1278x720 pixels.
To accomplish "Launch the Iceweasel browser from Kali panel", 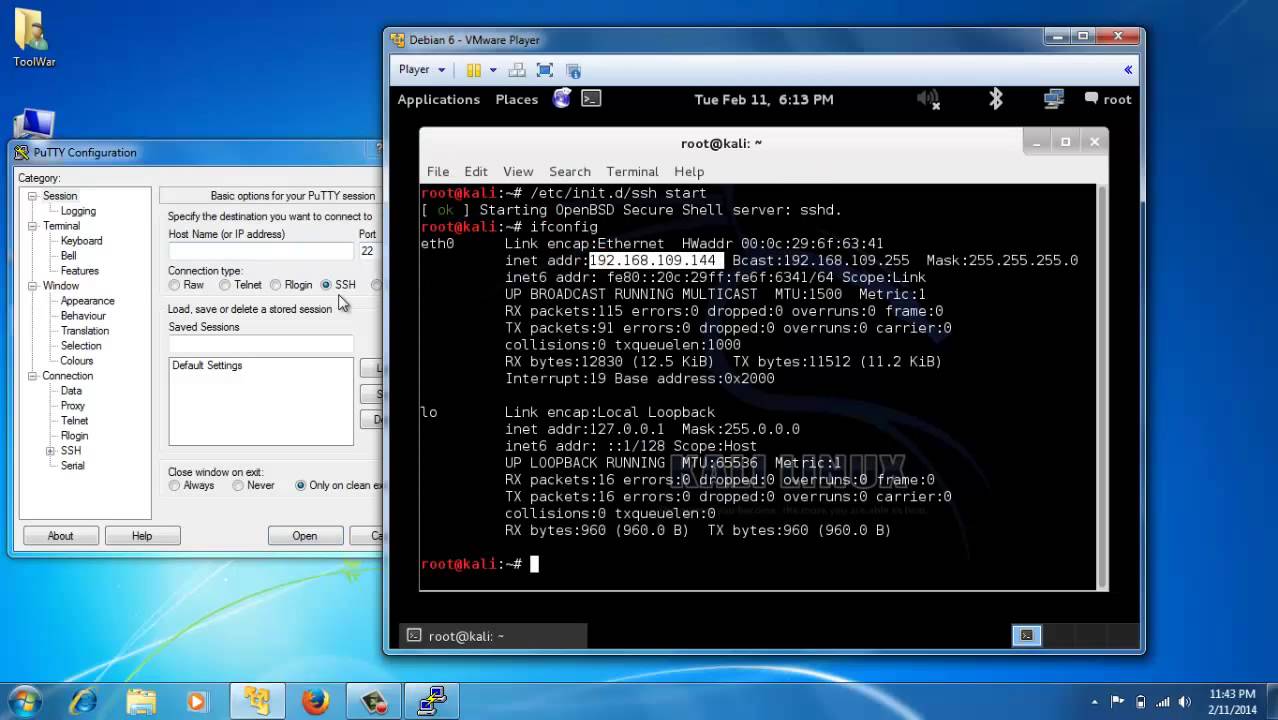I will [x=562, y=98].
